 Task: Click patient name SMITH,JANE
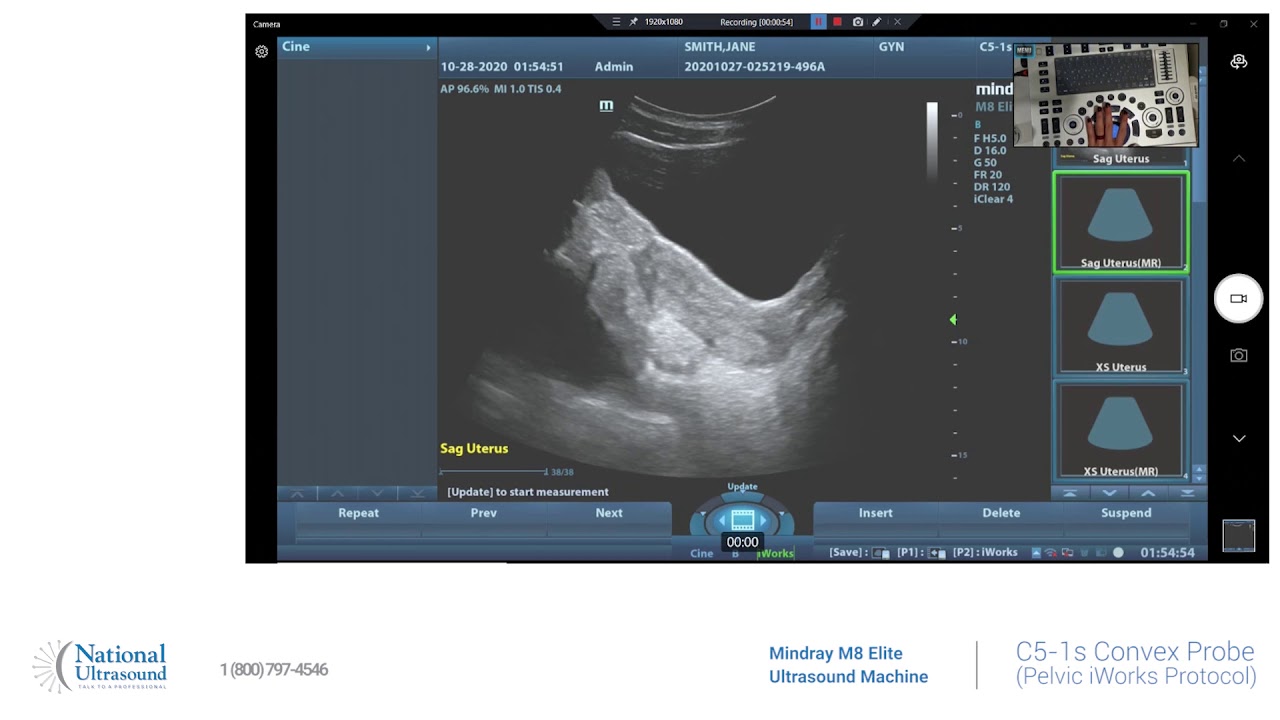[x=719, y=47]
